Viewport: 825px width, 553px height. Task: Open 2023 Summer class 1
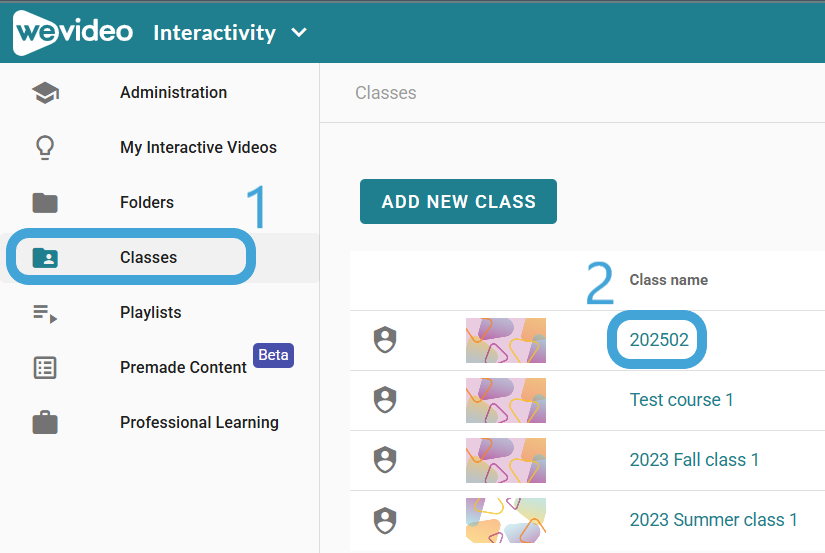coord(713,520)
